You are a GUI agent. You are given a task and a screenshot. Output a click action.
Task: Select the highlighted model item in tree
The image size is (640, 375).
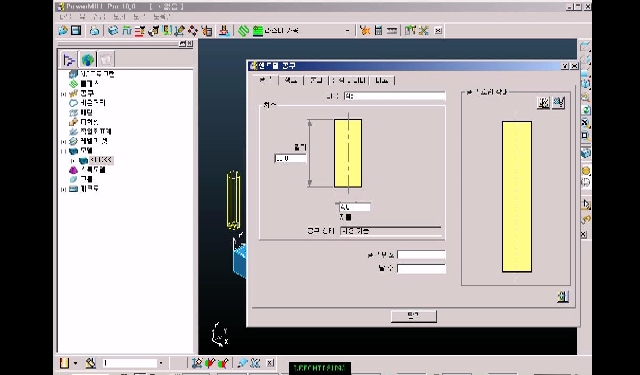(x=101, y=160)
